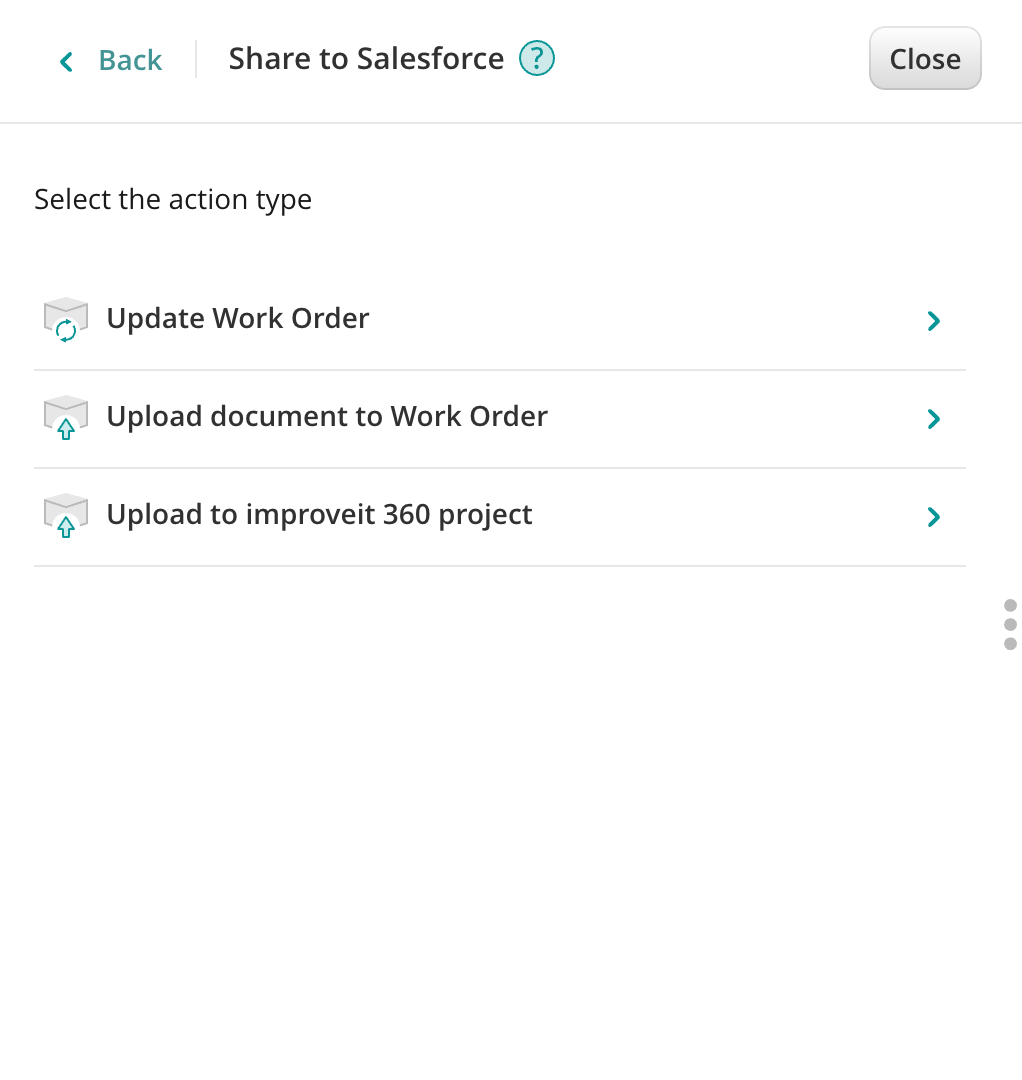
Task: Expand Upload document to Work Order chevron
Action: [933, 419]
